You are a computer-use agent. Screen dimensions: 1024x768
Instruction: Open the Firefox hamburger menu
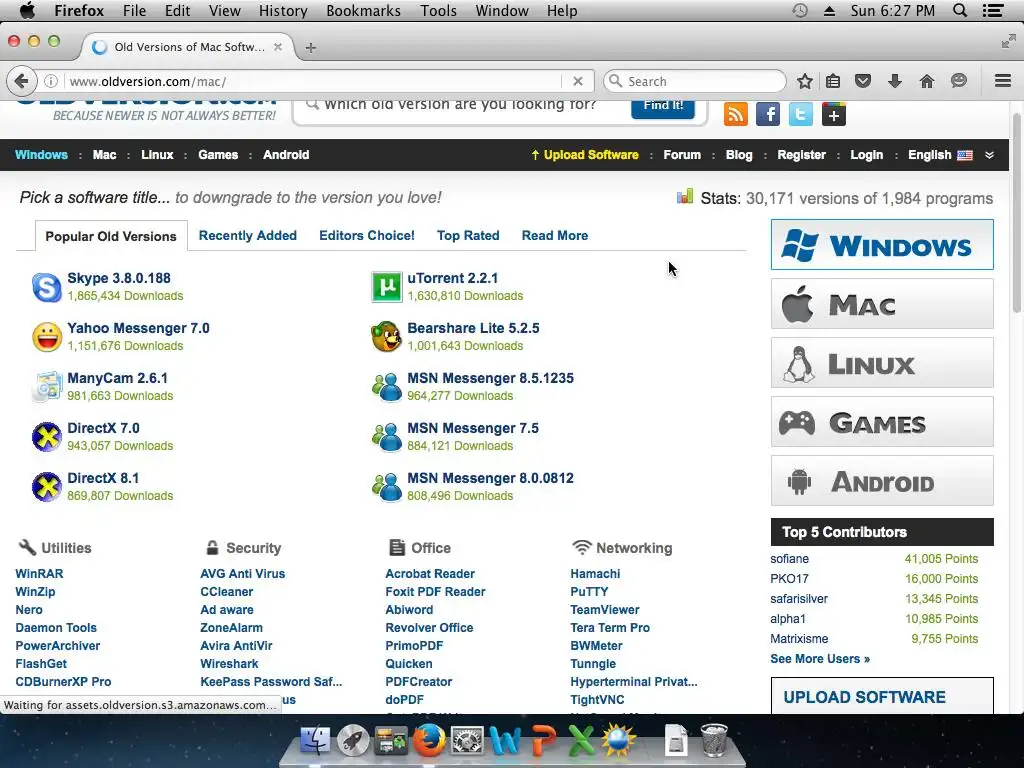pyautogui.click(x=1003, y=81)
